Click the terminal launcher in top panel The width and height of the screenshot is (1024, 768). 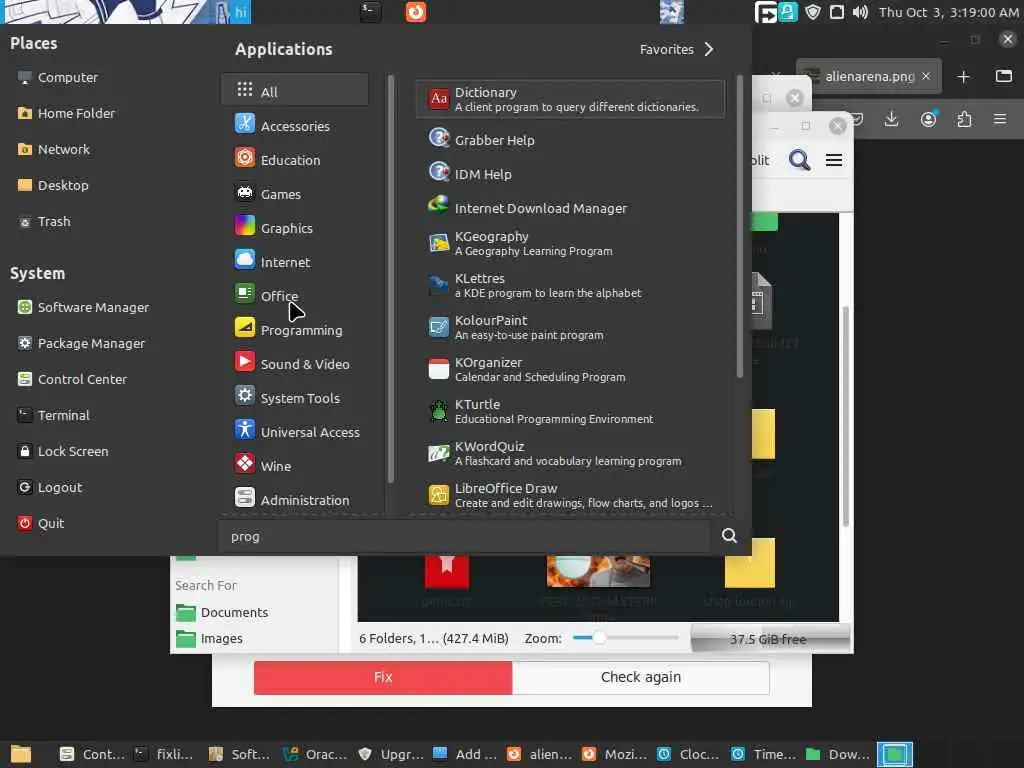tap(370, 12)
